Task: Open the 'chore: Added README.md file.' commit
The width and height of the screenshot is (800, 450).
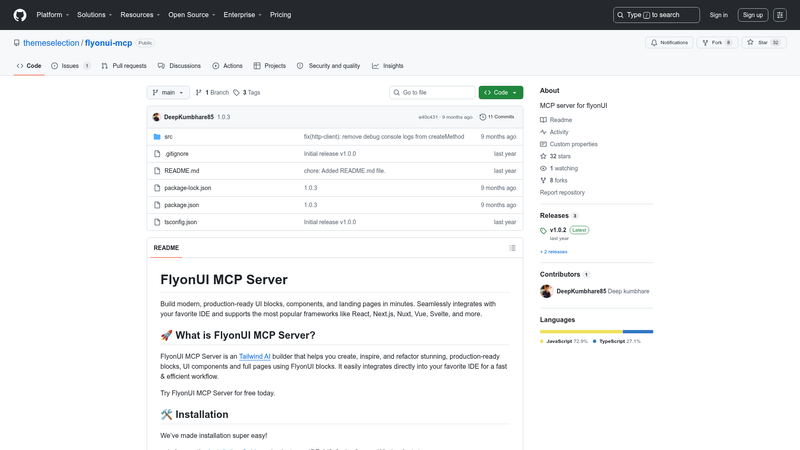Action: pos(344,171)
